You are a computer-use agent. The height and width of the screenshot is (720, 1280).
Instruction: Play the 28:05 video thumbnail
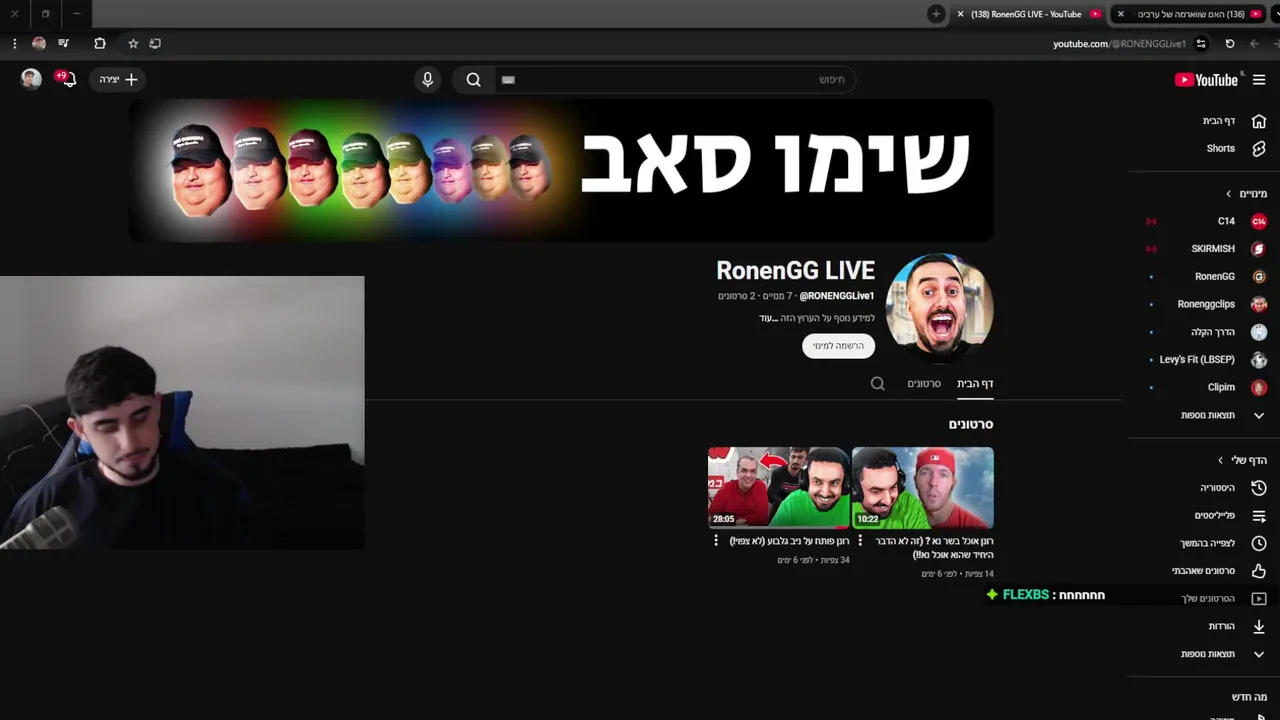click(x=779, y=487)
